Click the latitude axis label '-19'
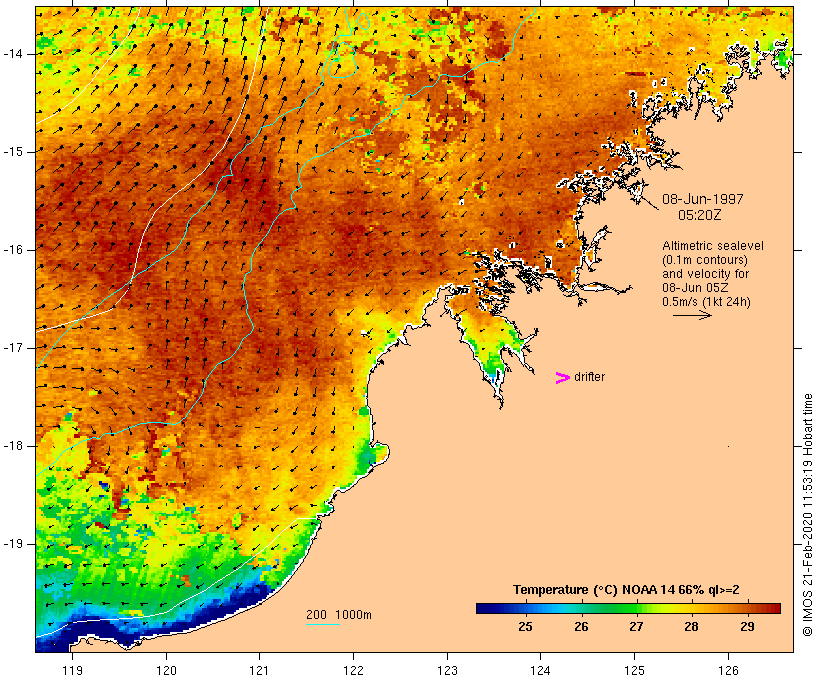The width and height of the screenshot is (820, 680). [13, 544]
